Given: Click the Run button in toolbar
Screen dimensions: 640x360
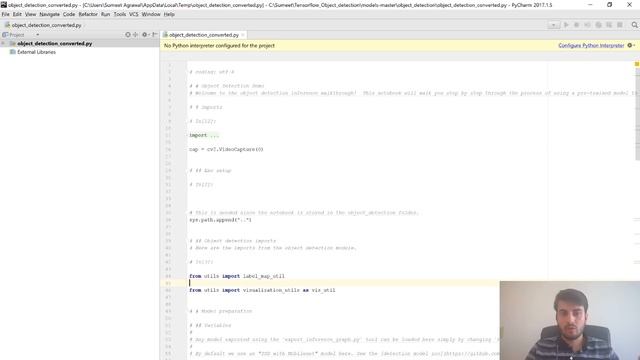Looking at the screenshot, I should (x=566, y=25).
